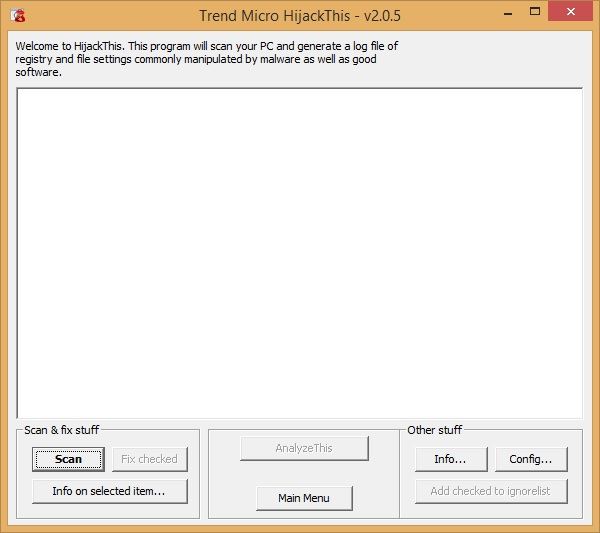This screenshot has height=533, width=600.
Task: Click the 'Other stuff' group label
Action: [x=435, y=430]
